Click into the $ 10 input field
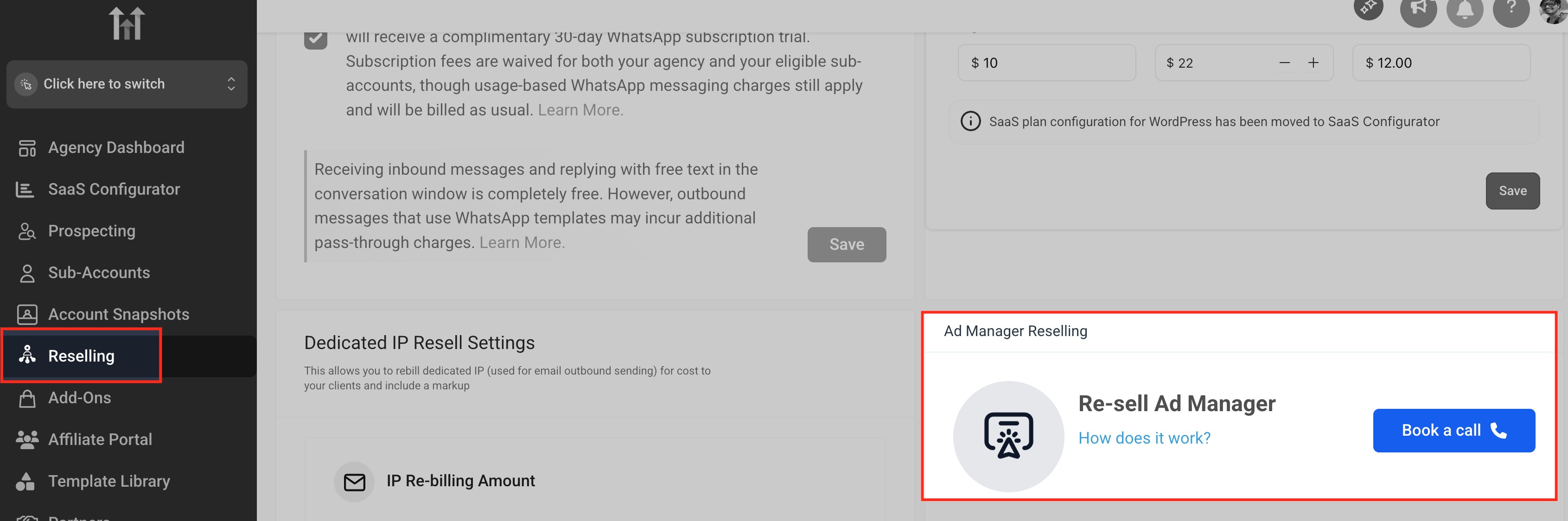 tap(1046, 63)
